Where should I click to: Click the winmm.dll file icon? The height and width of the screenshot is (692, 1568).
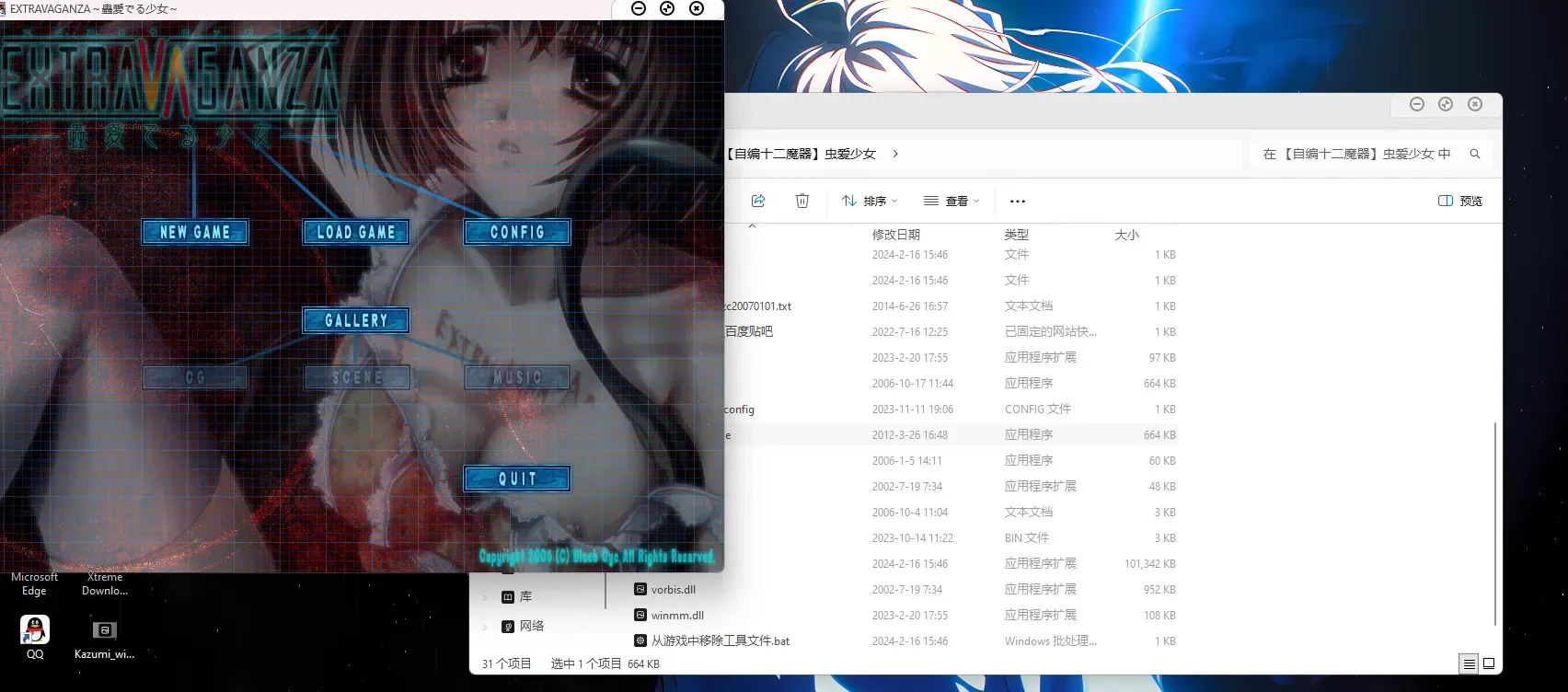(x=640, y=615)
